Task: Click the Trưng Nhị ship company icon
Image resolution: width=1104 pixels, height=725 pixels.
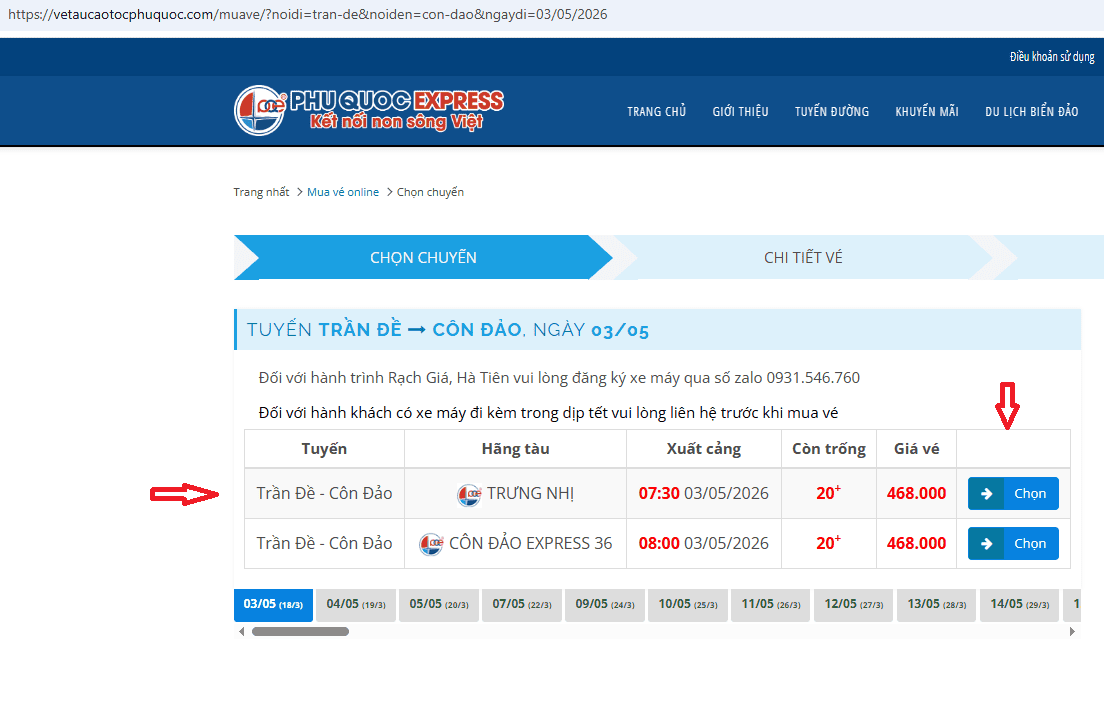Action: pos(469,495)
